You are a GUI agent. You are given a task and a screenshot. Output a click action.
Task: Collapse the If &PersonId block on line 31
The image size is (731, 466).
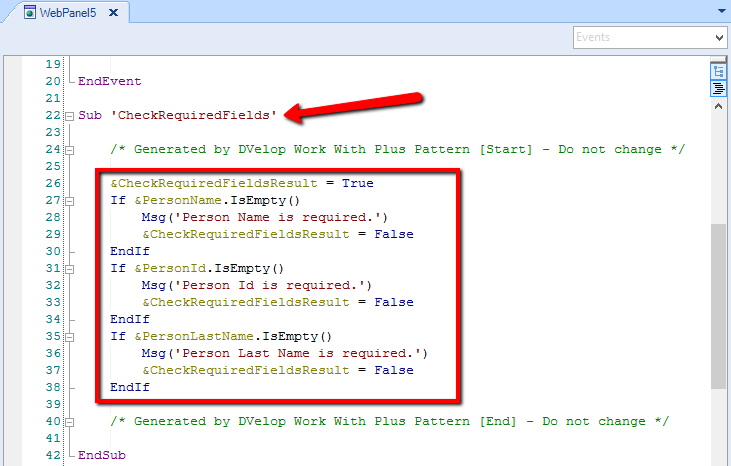click(x=69, y=269)
